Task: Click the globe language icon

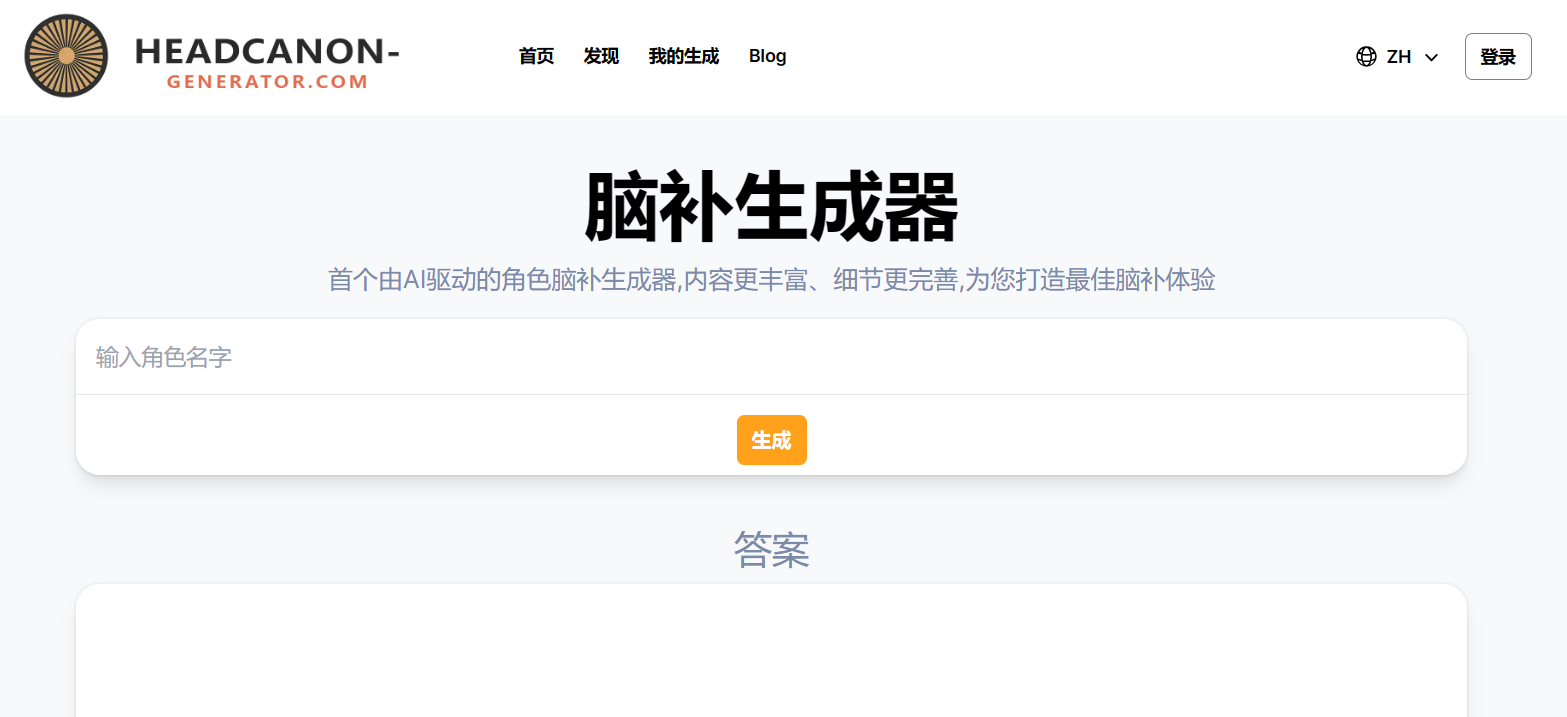Action: point(1366,57)
